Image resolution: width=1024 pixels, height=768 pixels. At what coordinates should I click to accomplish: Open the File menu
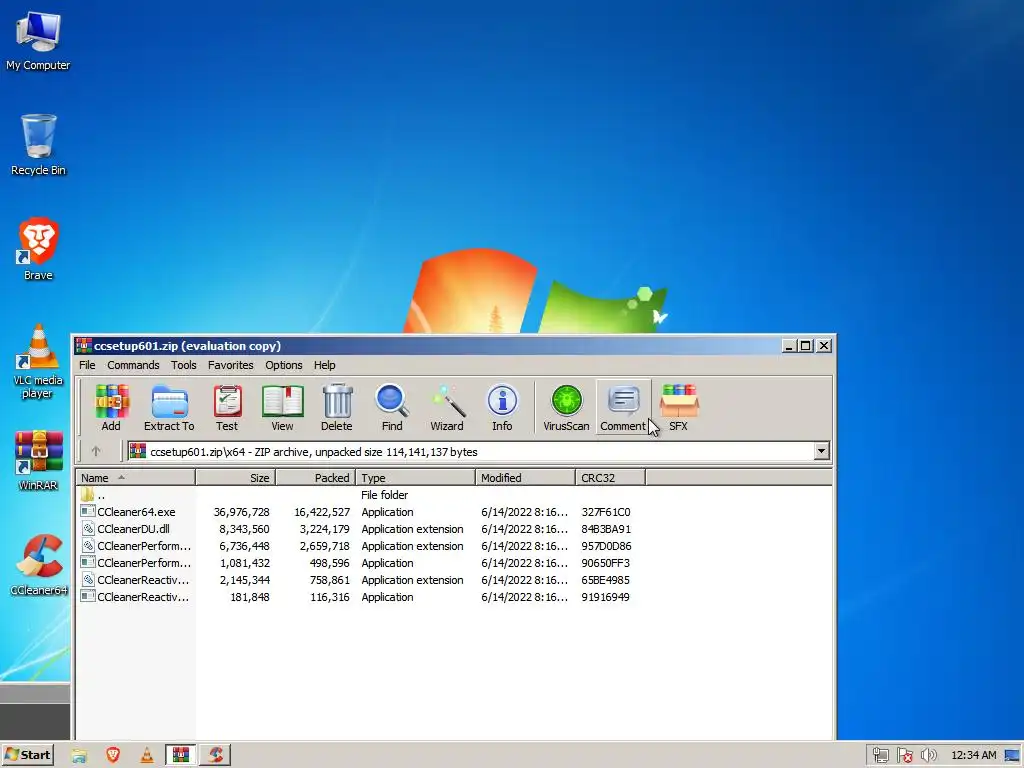pos(87,365)
